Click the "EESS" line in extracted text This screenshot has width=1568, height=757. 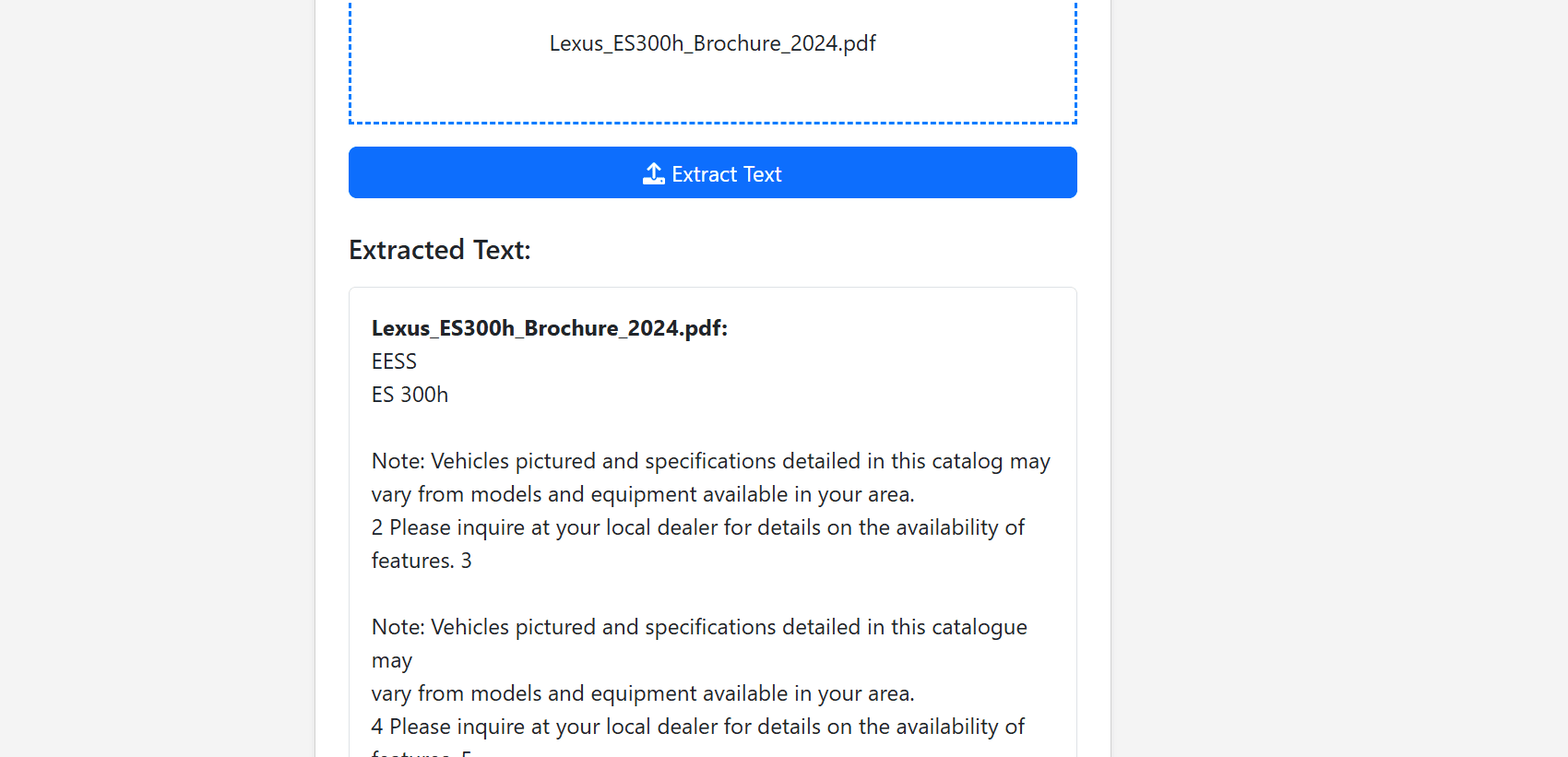[x=394, y=361]
